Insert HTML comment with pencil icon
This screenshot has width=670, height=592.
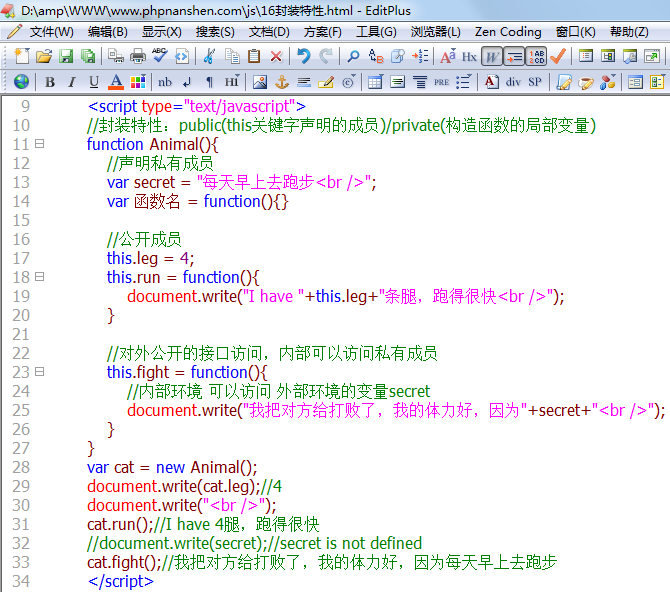326,81
